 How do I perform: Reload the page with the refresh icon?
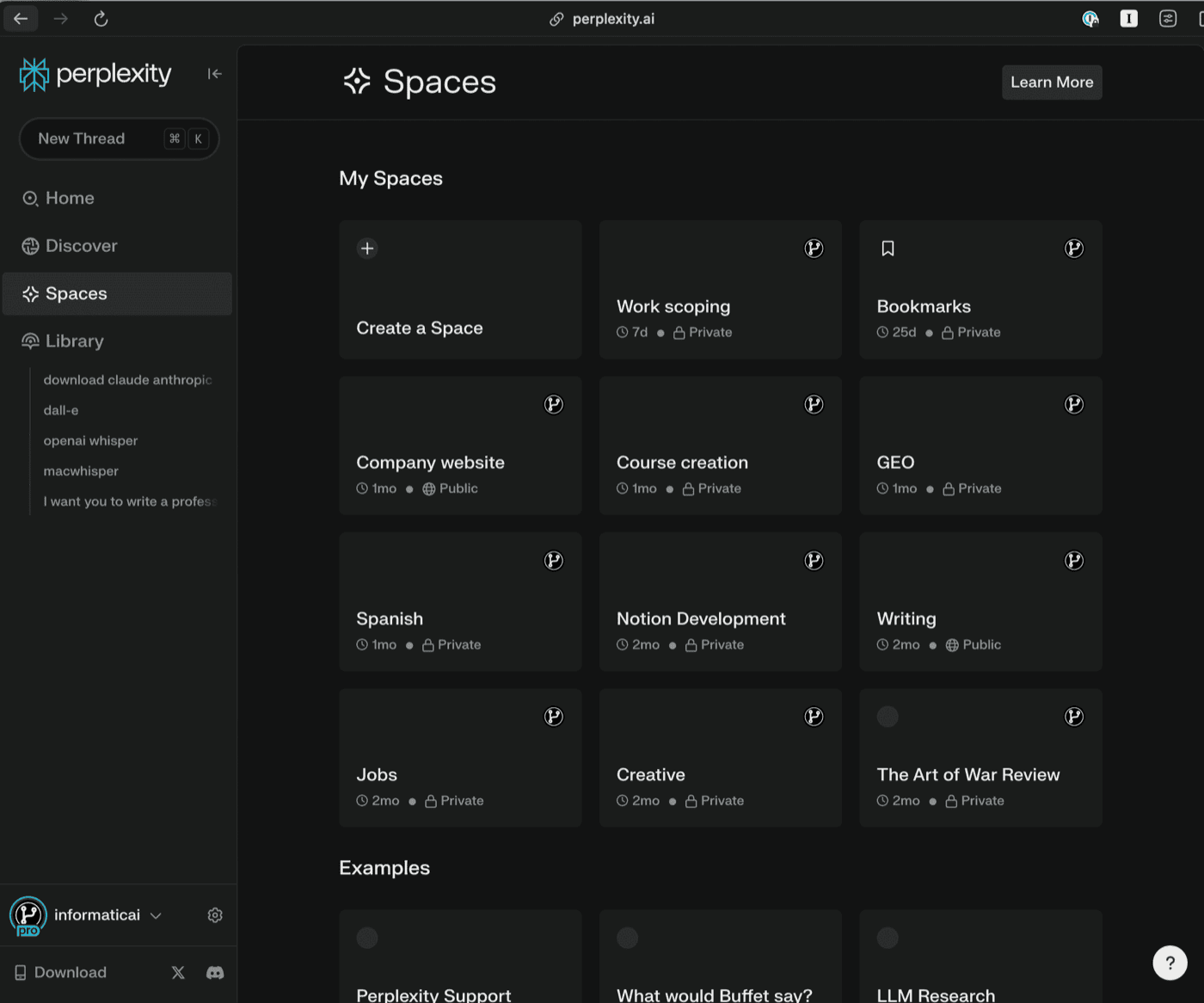coord(101,18)
